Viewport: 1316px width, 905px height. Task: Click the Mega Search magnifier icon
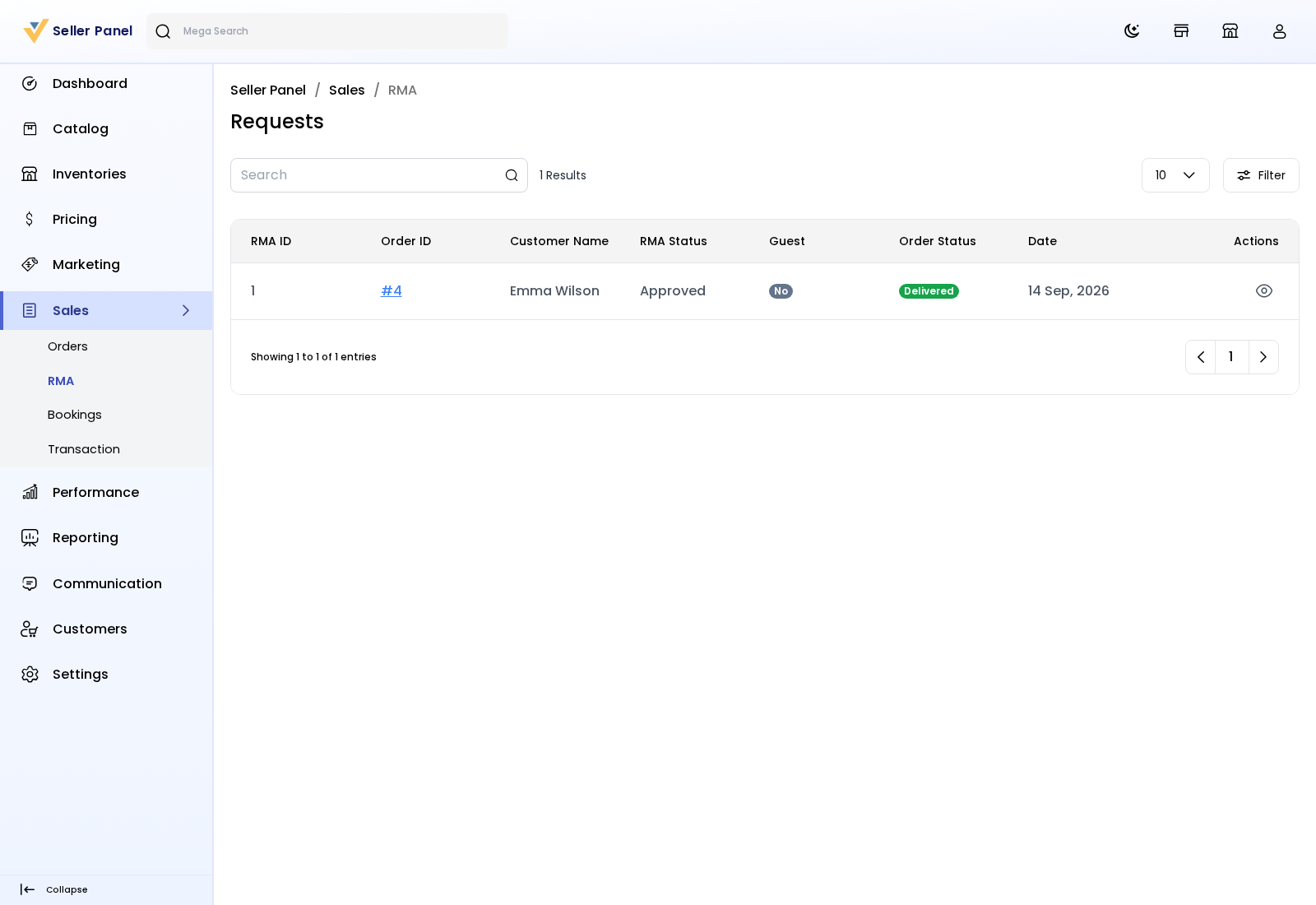[x=163, y=31]
